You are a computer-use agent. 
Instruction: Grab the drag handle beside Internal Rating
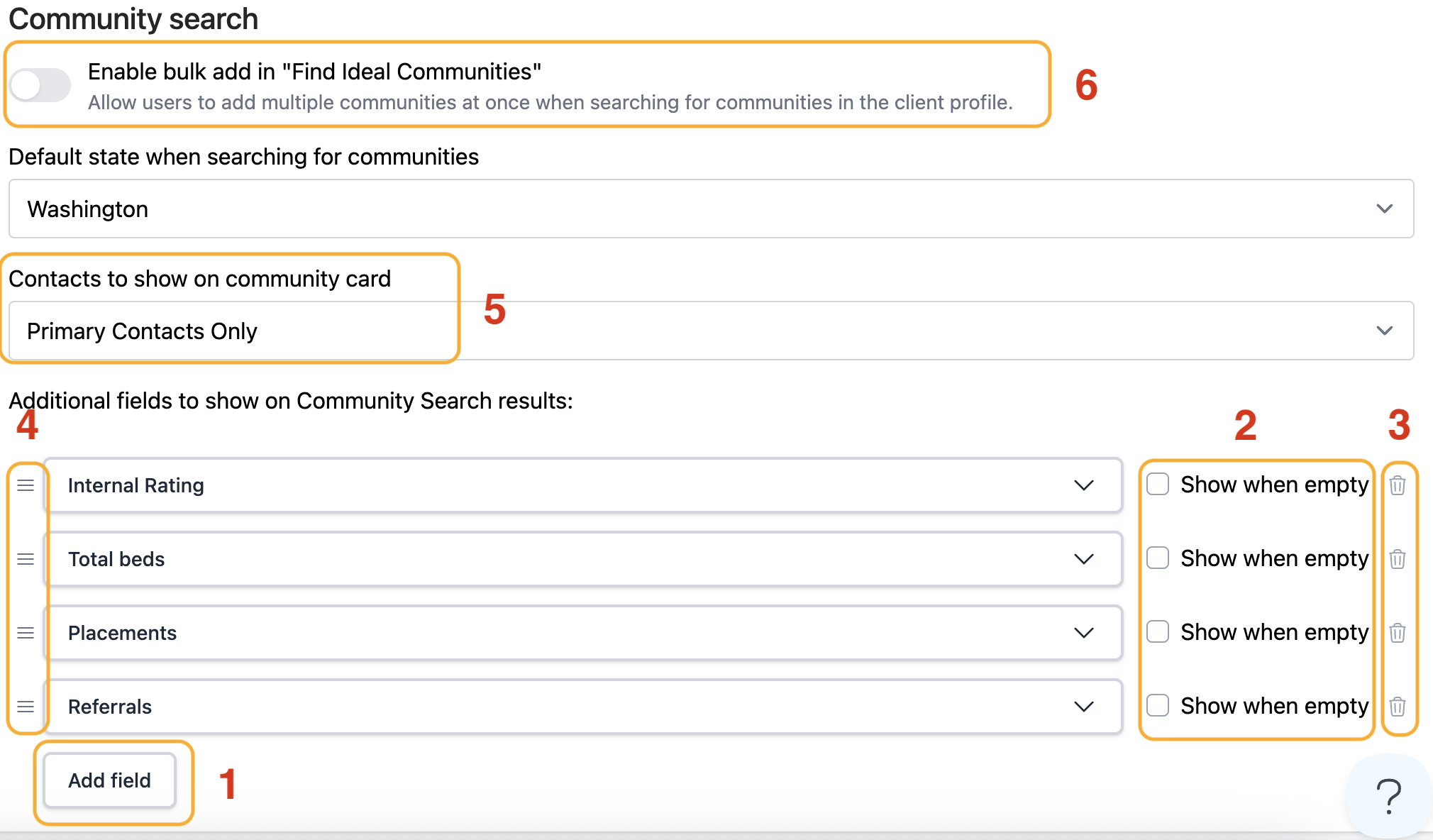[26, 485]
